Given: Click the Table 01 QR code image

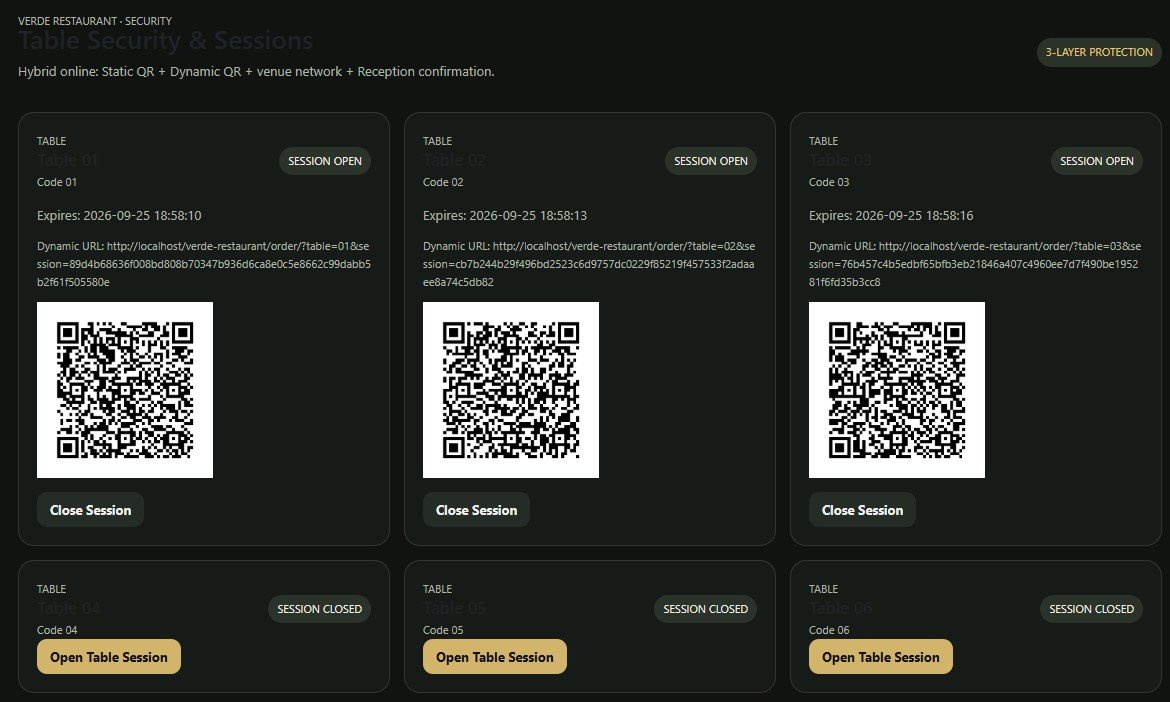Looking at the screenshot, I should [x=125, y=389].
